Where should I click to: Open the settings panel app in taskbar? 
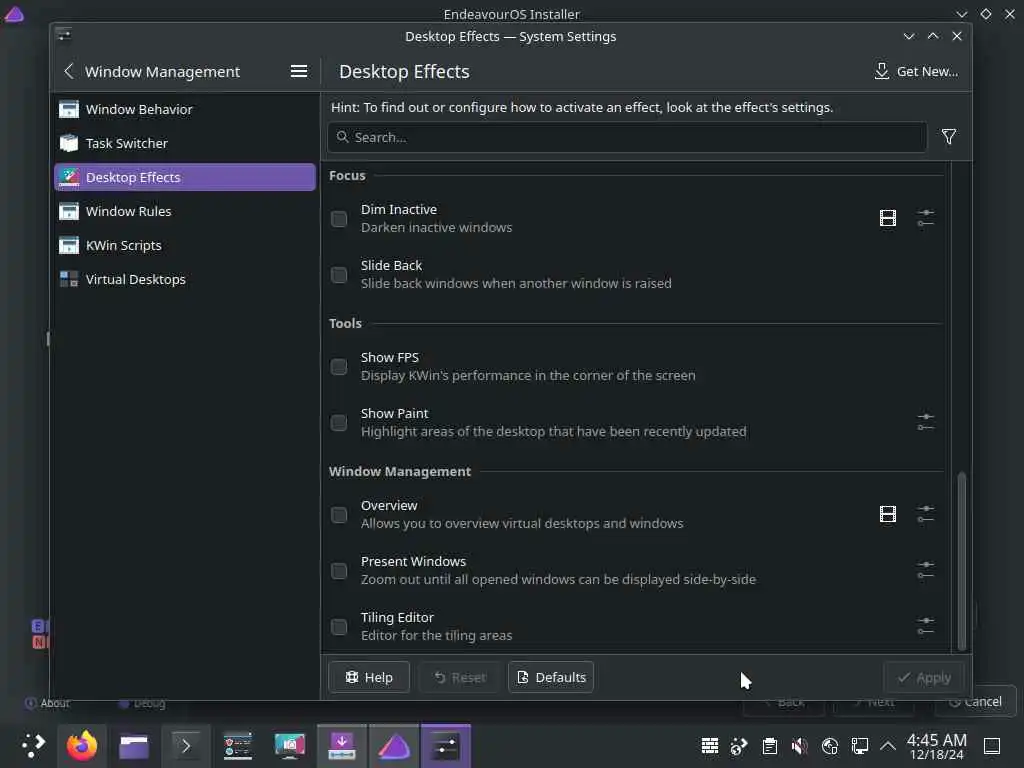238,746
